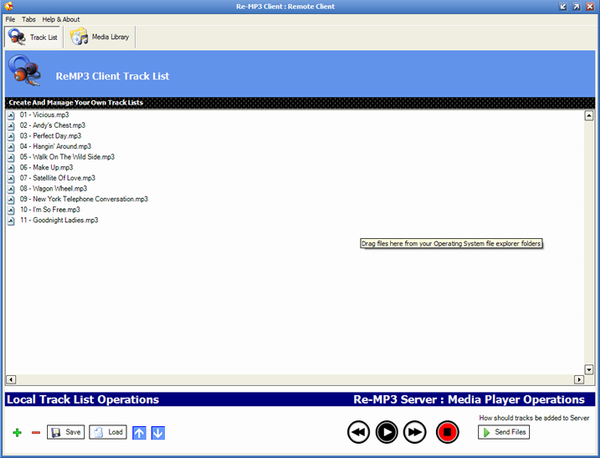Select track 07 - Satellite Of Love.mp3
Image resolution: width=600 pixels, height=458 pixels.
[x=57, y=178]
